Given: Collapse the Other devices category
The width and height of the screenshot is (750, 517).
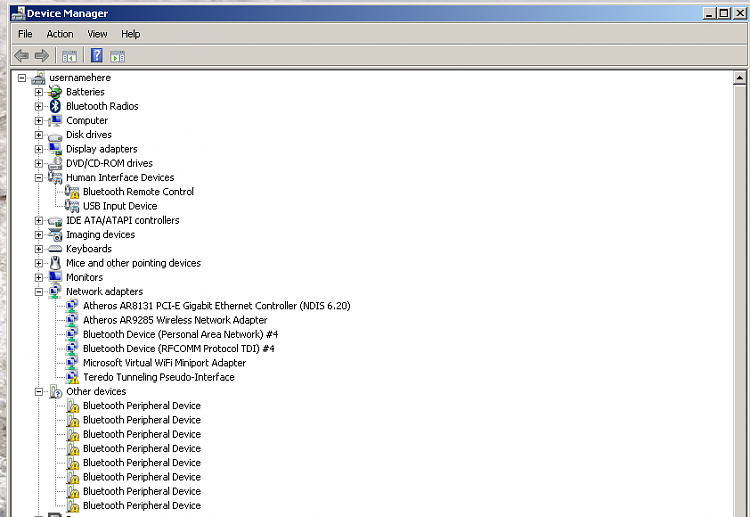Looking at the screenshot, I should tap(39, 392).
